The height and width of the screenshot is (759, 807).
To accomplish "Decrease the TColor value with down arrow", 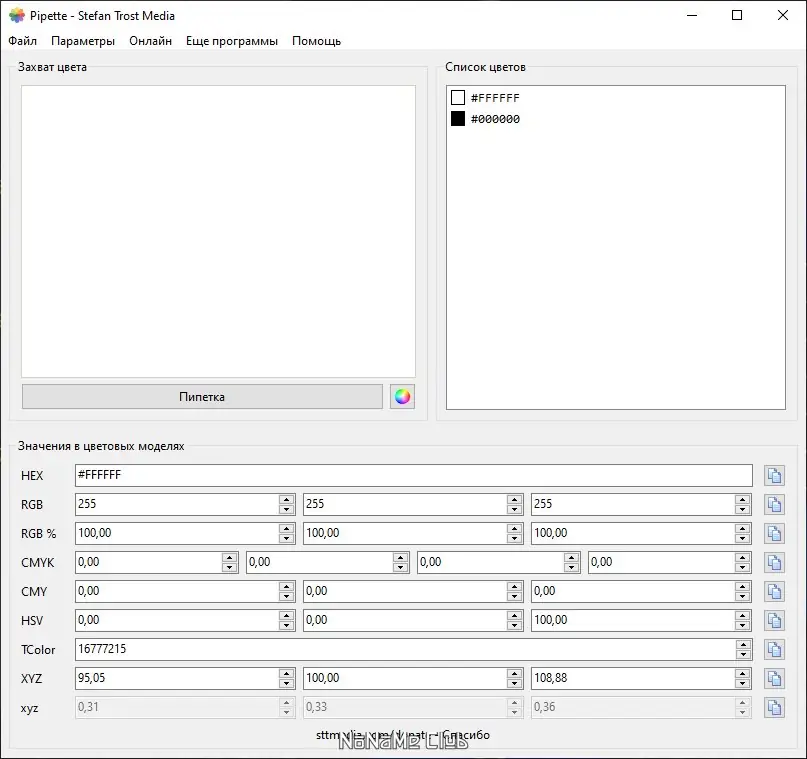I will click(743, 655).
